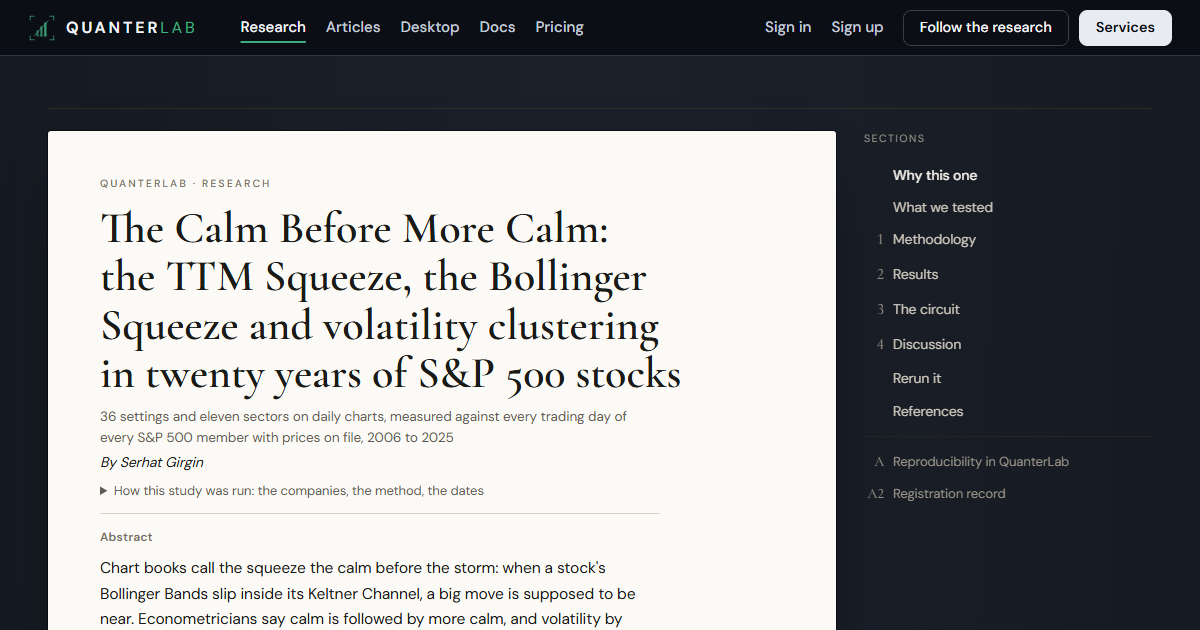This screenshot has height=630, width=1200.
Task: Click Follow the research button
Action: (985, 28)
